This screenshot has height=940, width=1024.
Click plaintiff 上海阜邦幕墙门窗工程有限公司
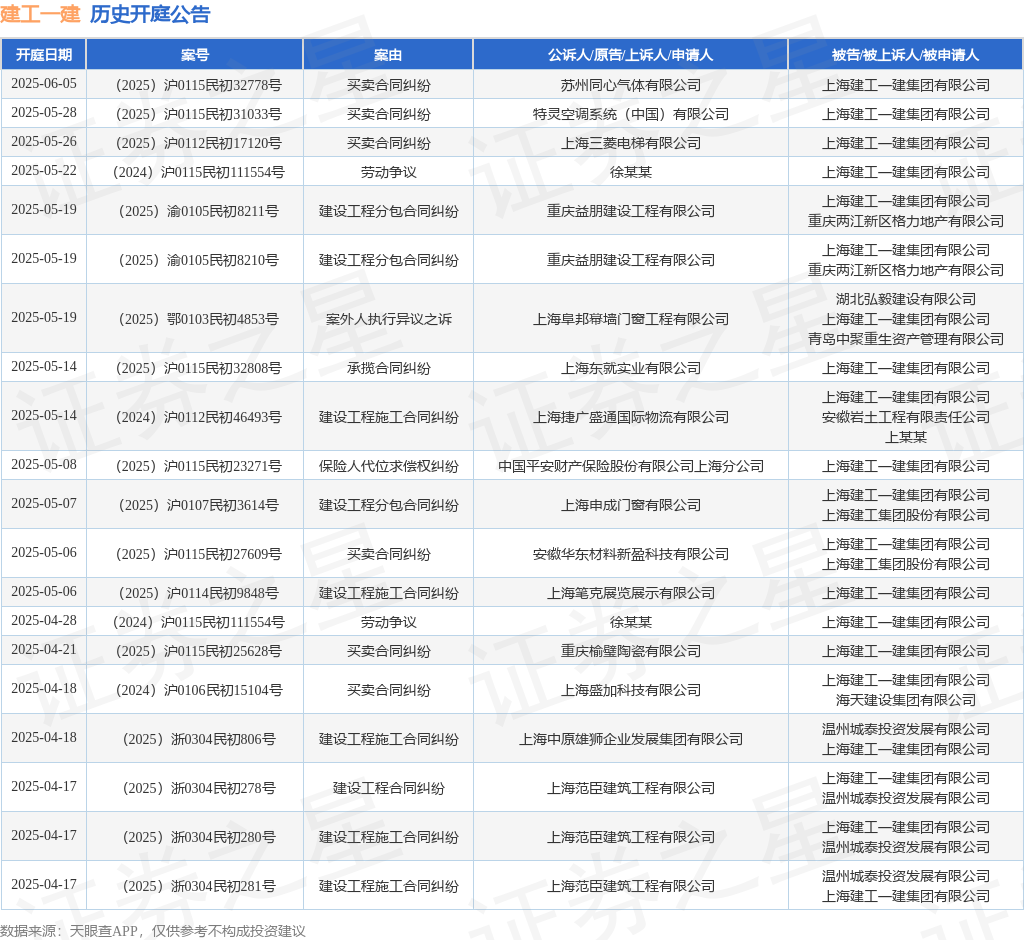(x=630, y=319)
